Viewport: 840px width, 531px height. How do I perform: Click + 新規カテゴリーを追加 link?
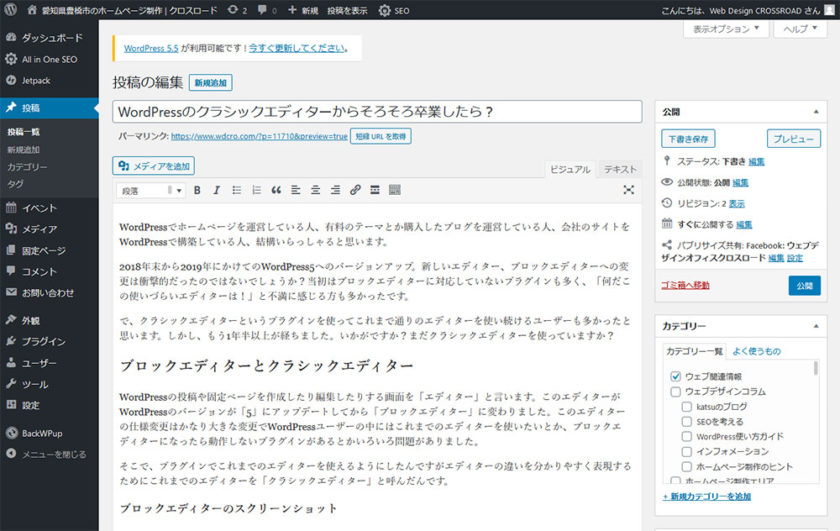click(707, 497)
